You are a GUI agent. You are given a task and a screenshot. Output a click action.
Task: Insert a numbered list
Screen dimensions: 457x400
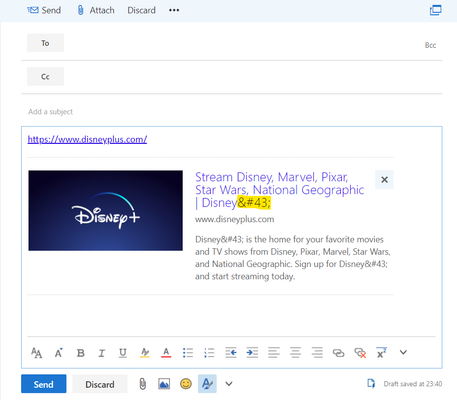(209, 353)
